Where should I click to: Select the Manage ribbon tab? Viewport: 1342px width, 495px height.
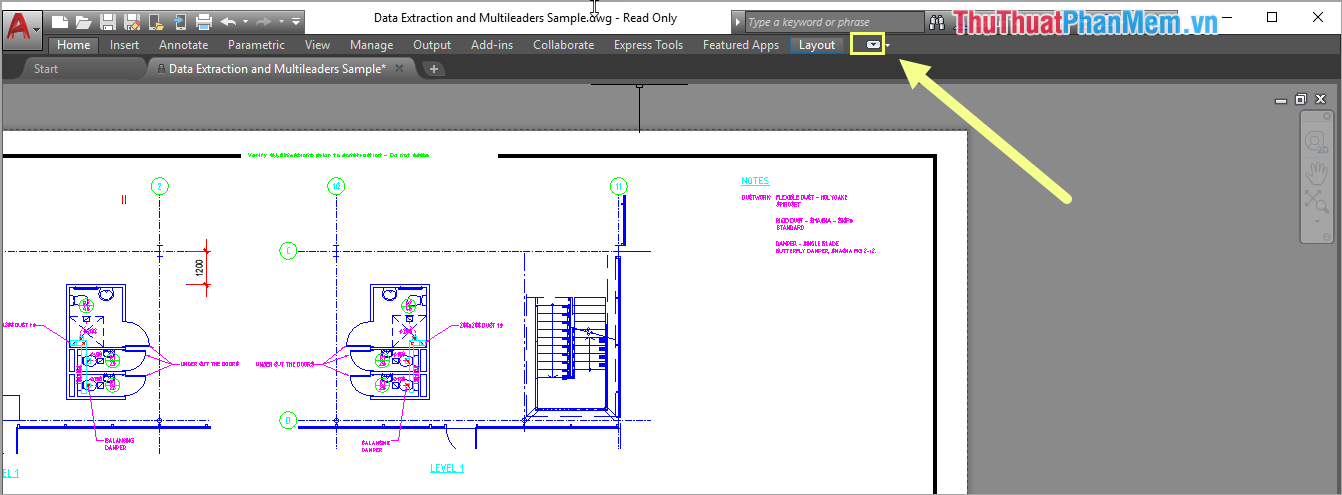point(371,45)
